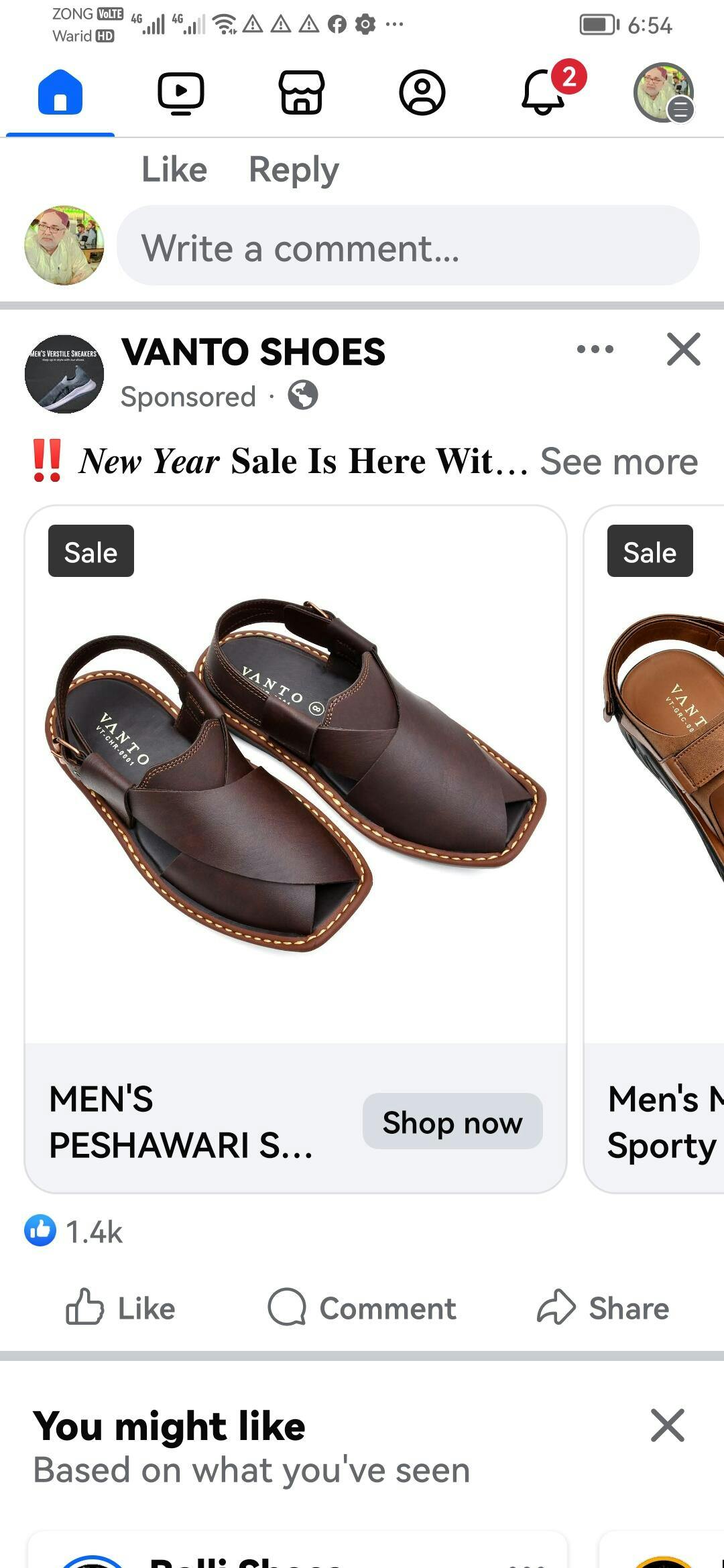The width and height of the screenshot is (724, 1568).
Task: Dismiss the You might like section
Action: tap(667, 1425)
